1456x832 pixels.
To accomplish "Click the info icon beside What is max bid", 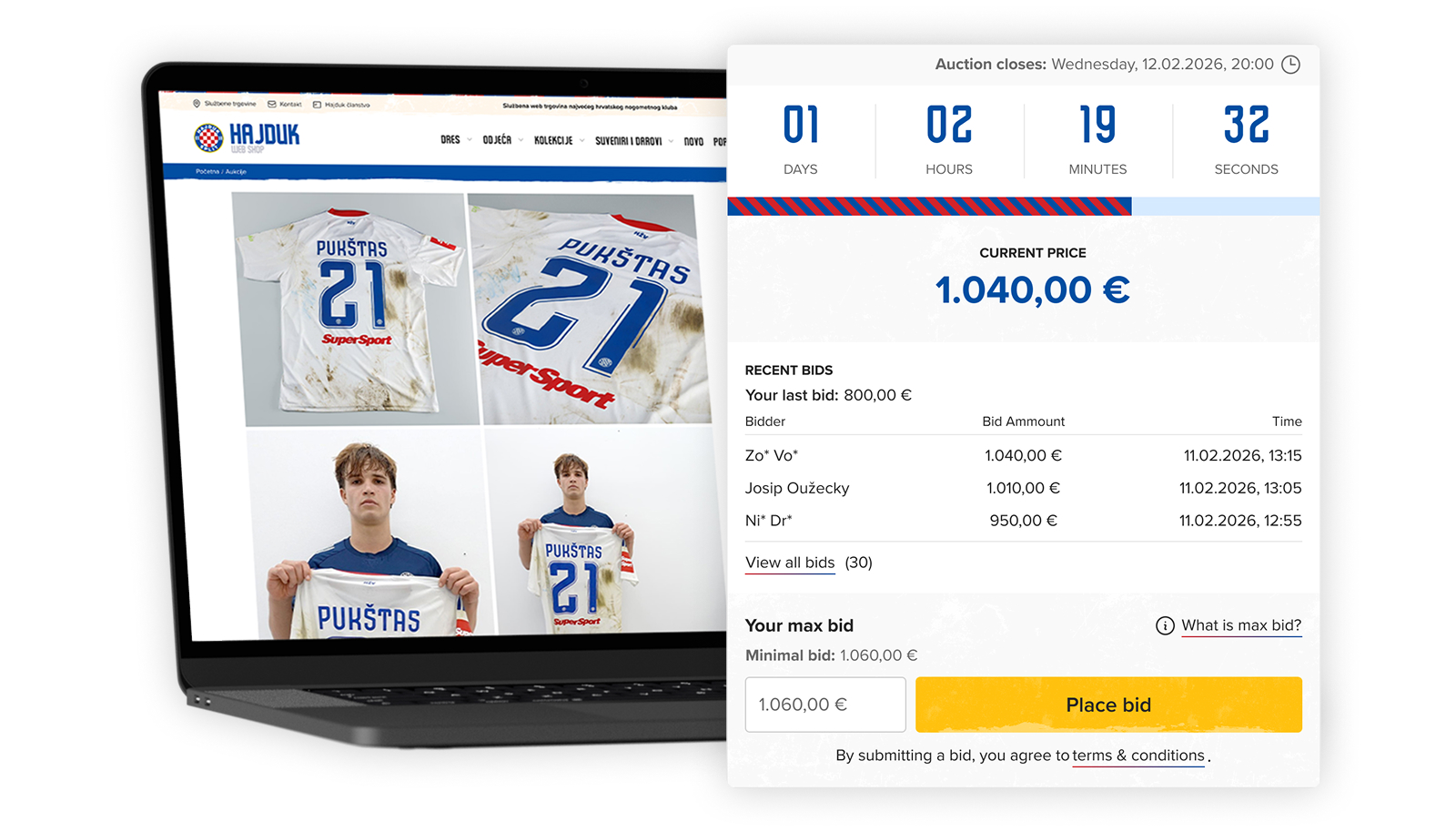I will click(1165, 625).
